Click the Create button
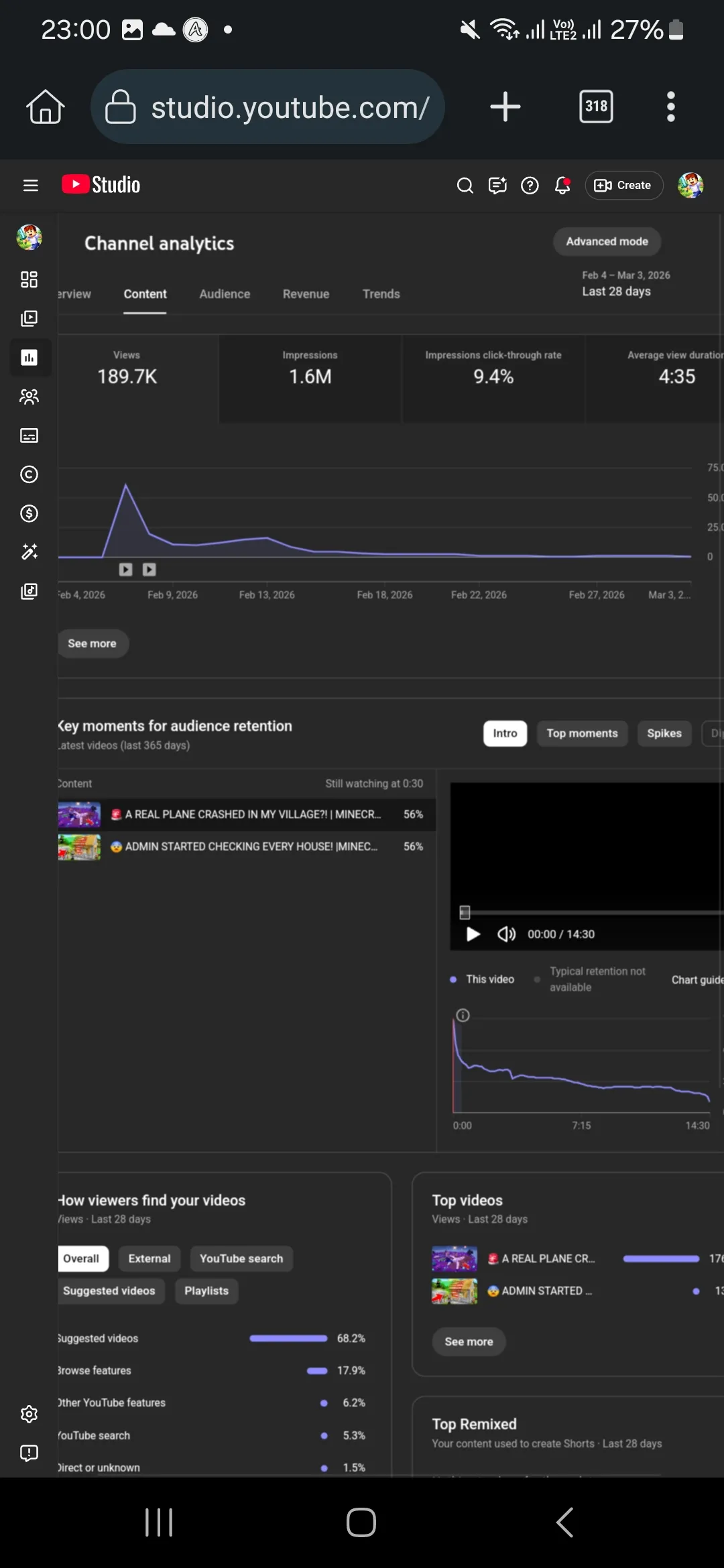The height and width of the screenshot is (1568, 724). click(623, 186)
